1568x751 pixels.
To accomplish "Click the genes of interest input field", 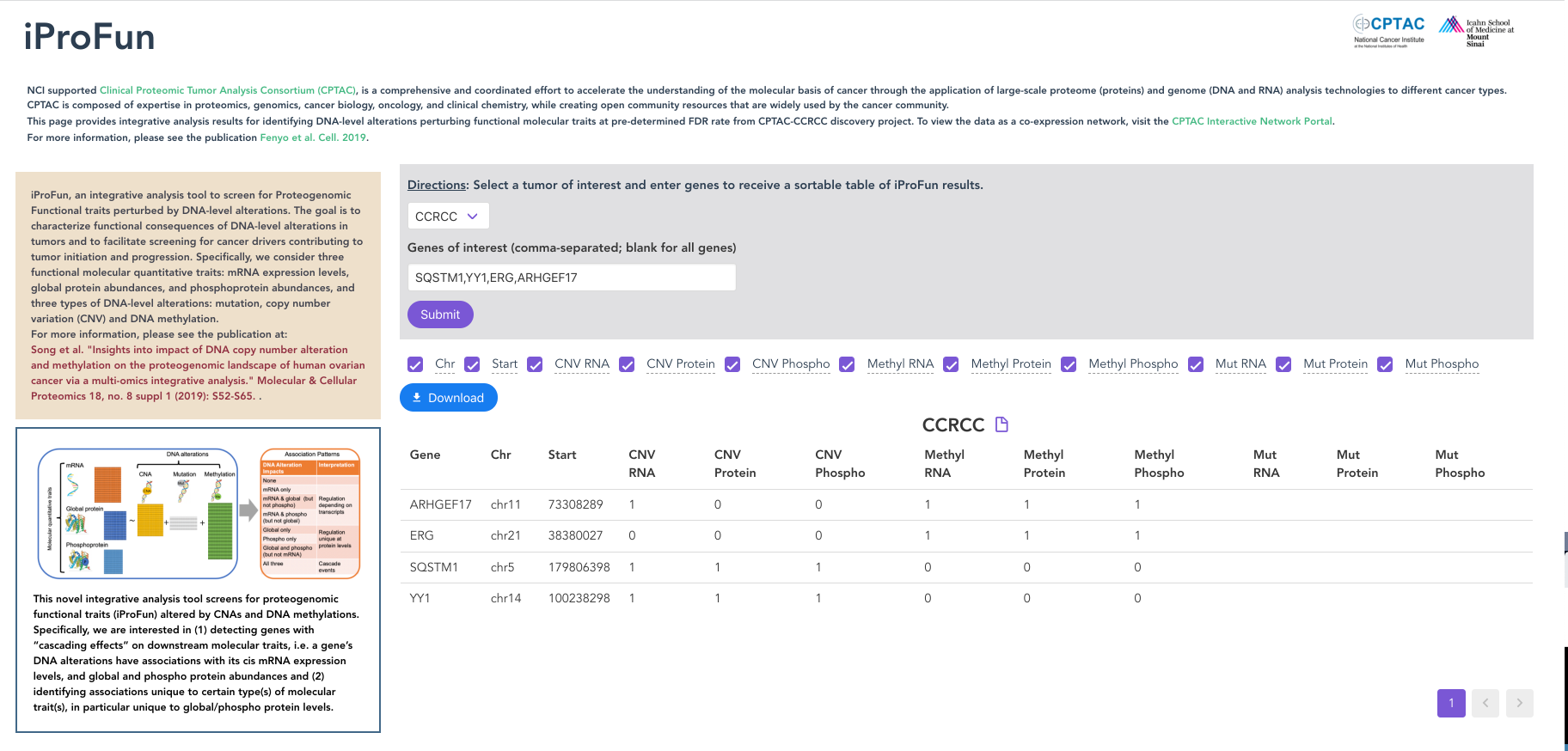I will tap(571, 278).
